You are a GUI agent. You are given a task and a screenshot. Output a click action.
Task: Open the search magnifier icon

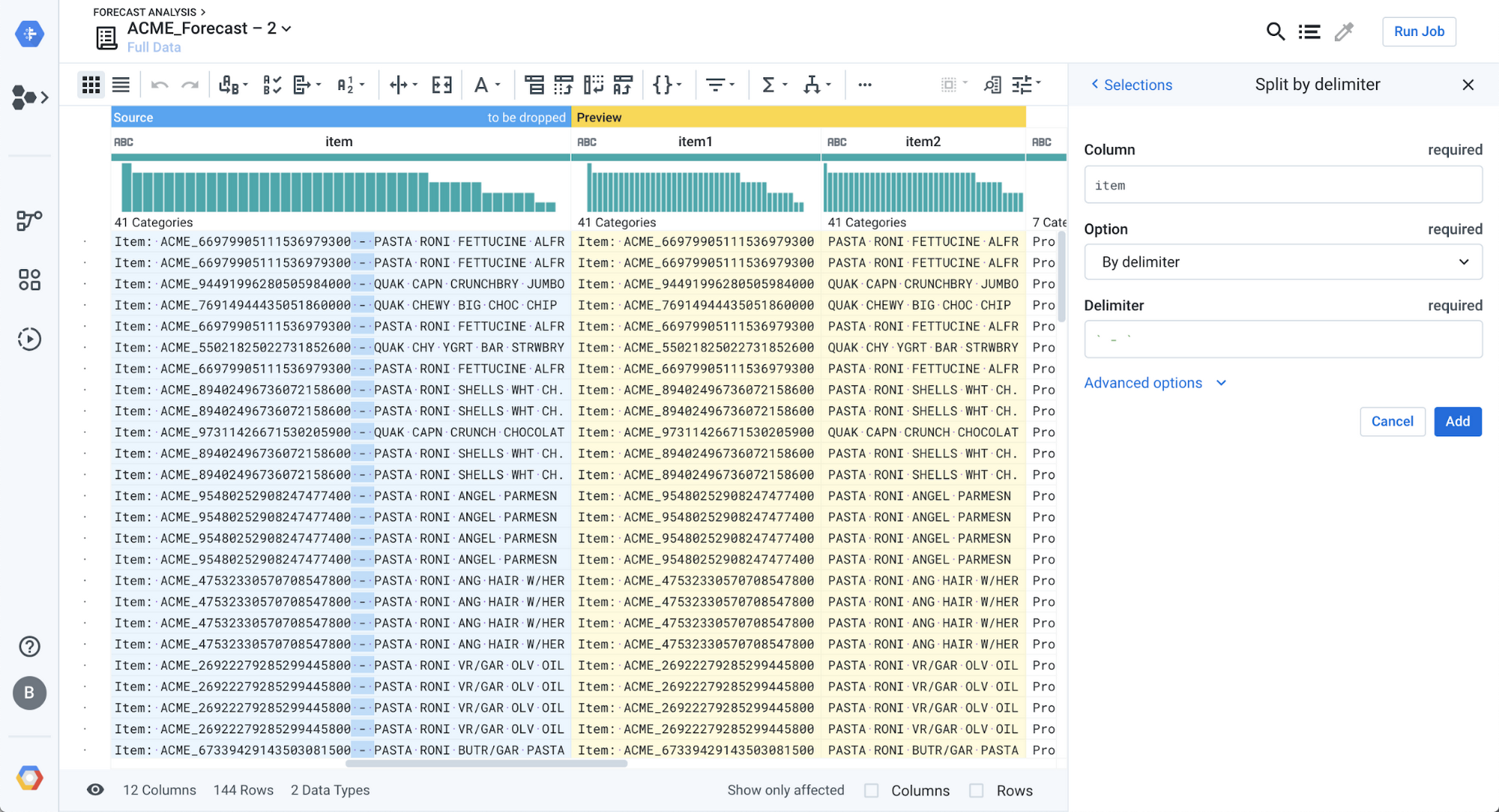pyautogui.click(x=1275, y=31)
